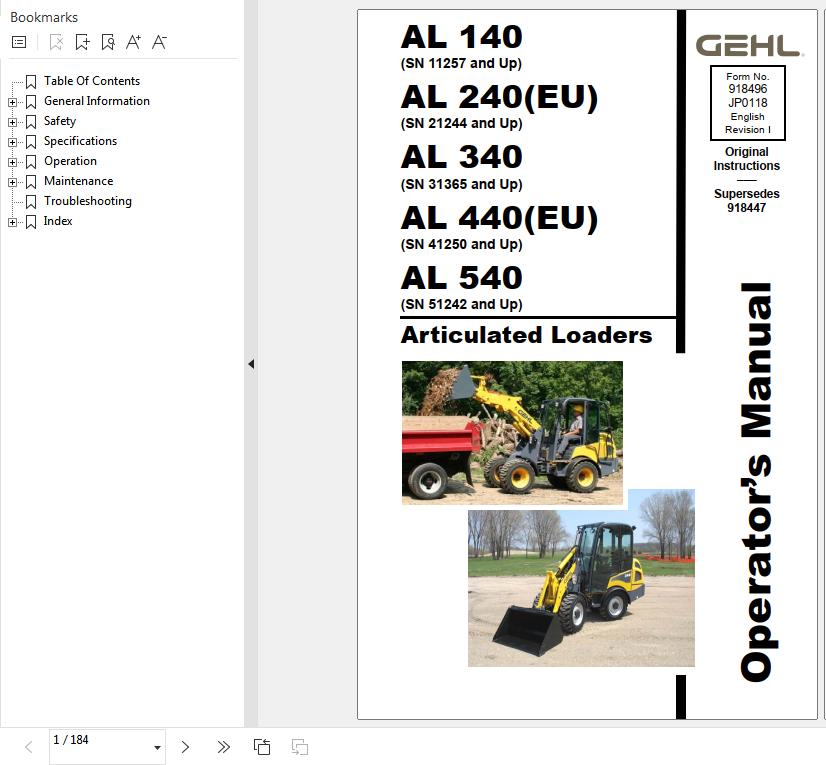Click the Troubleshooting bookmark ribbon icon
Viewport: 826px width, 765px height.
click(31, 202)
